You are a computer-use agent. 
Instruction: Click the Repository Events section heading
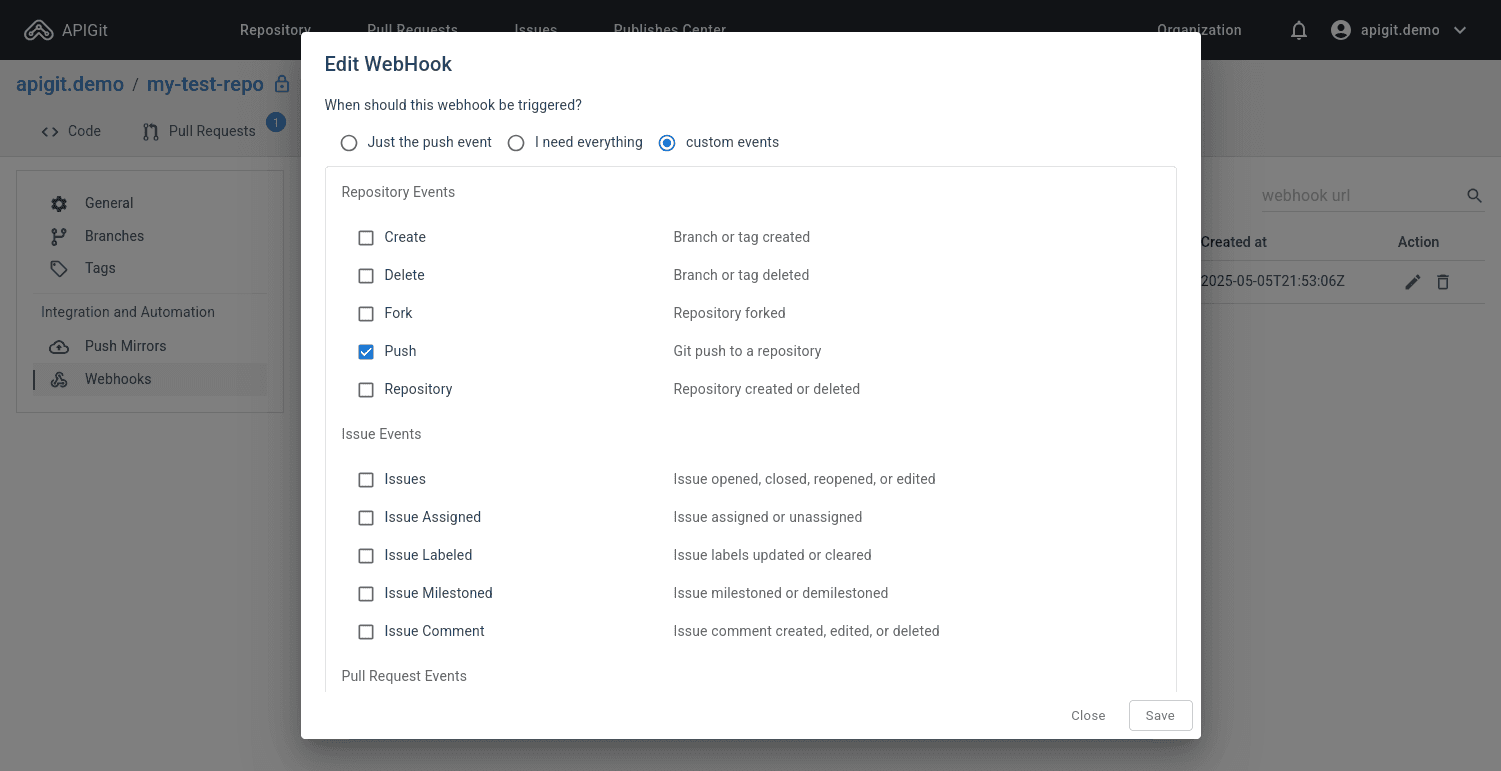398,192
